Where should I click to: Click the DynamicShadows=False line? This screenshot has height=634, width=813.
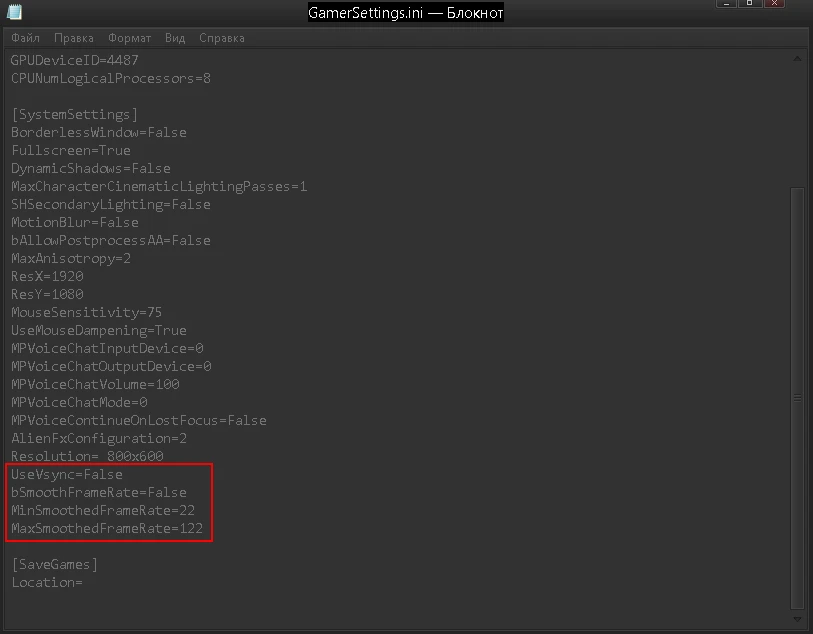pyautogui.click(x=91, y=168)
